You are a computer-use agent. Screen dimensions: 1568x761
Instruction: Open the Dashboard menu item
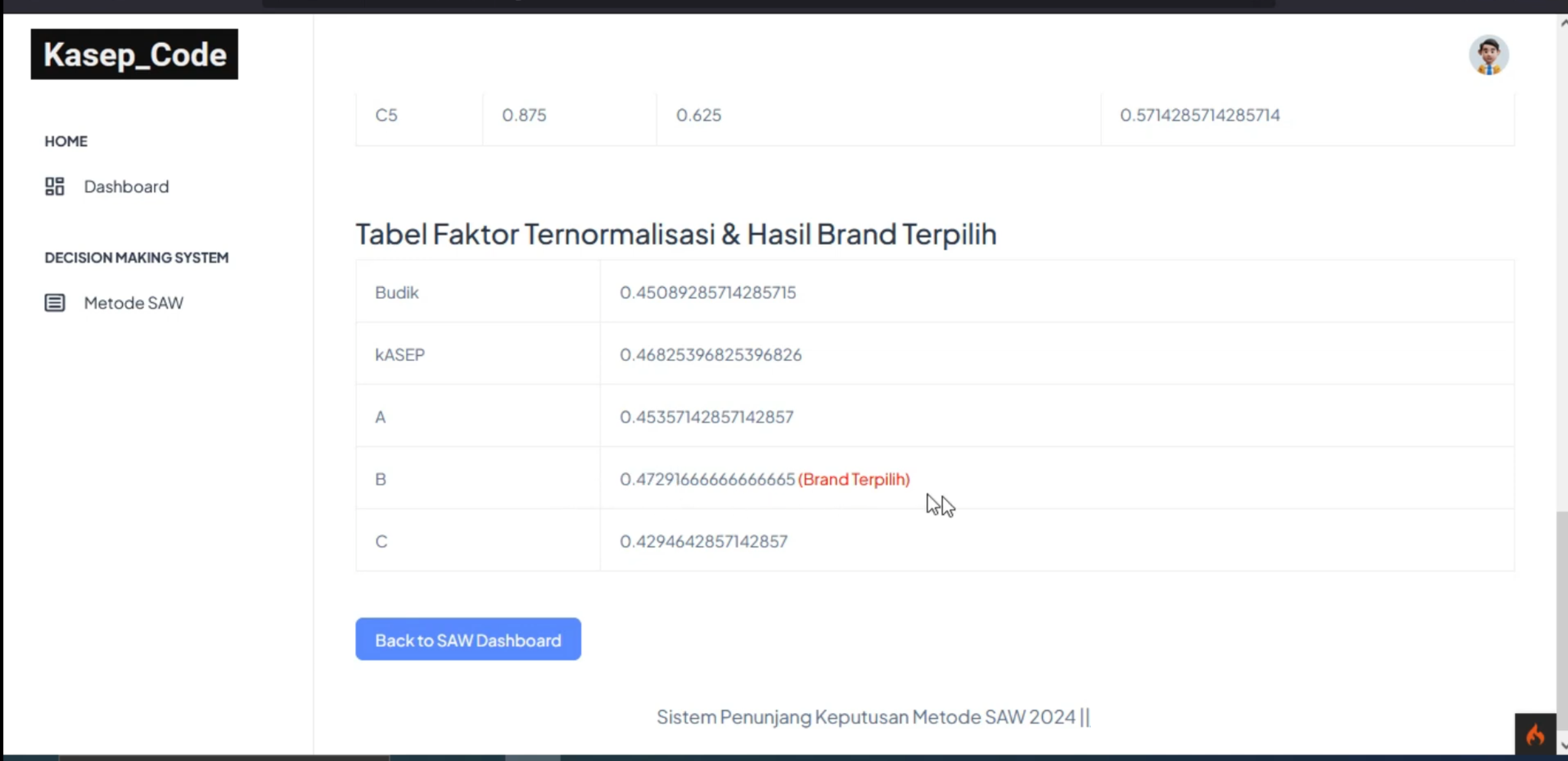[x=107, y=186]
